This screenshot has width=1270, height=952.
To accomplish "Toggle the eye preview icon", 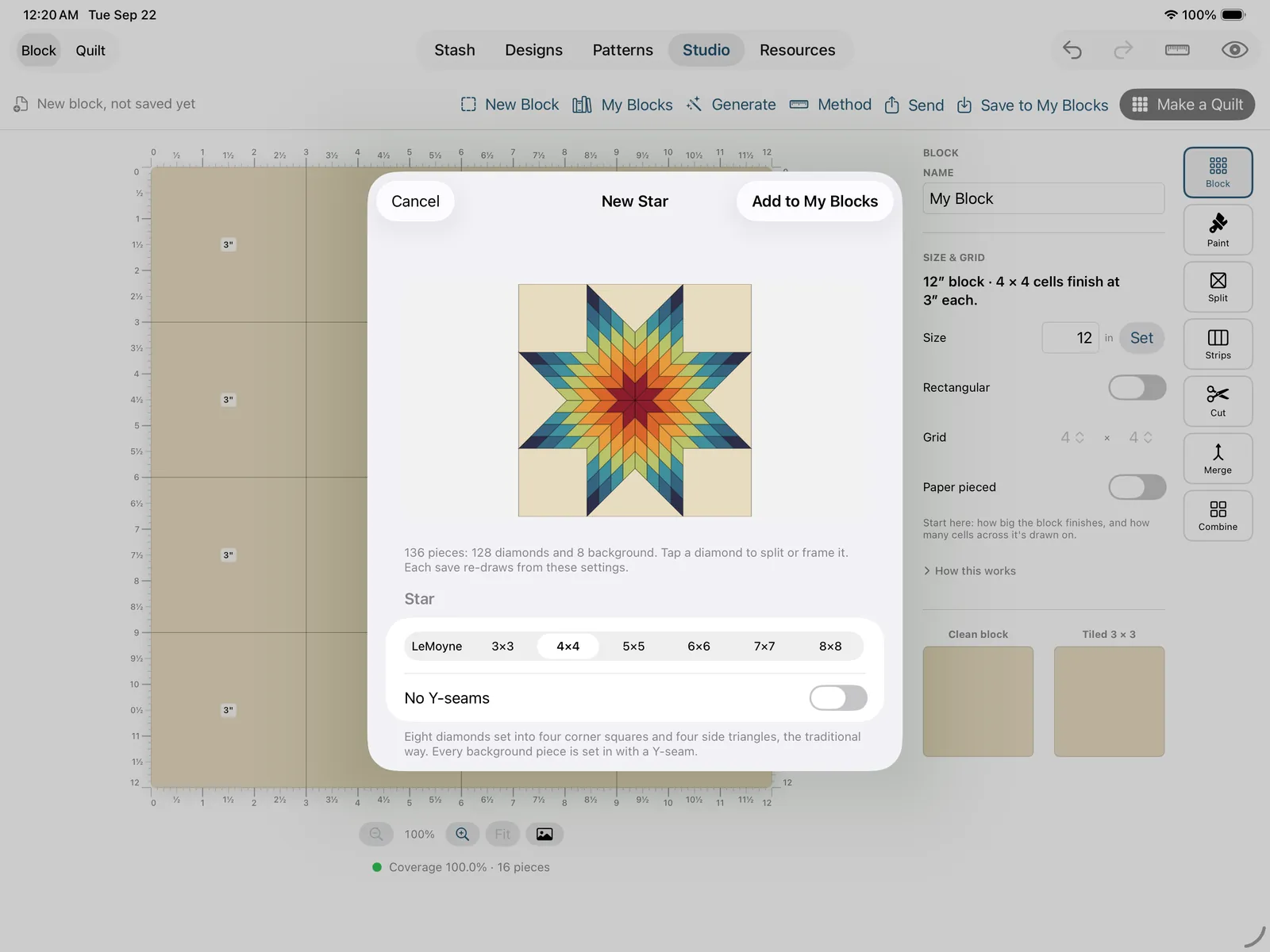I will tap(1234, 50).
